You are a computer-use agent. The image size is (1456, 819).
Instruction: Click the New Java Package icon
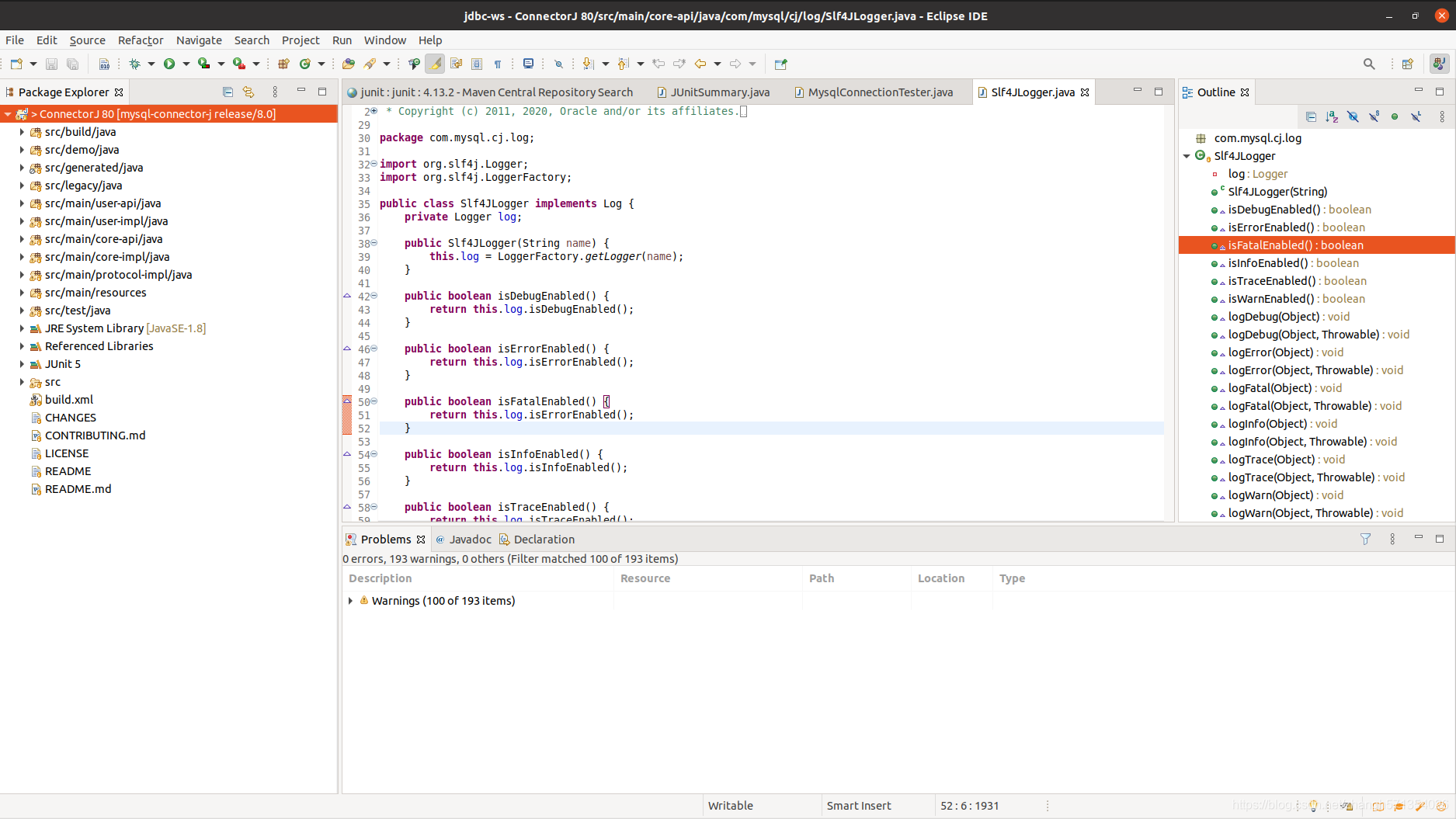click(283, 64)
